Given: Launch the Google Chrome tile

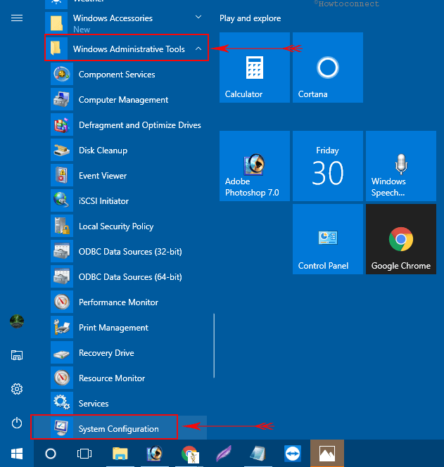Looking at the screenshot, I should pyautogui.click(x=401, y=239).
